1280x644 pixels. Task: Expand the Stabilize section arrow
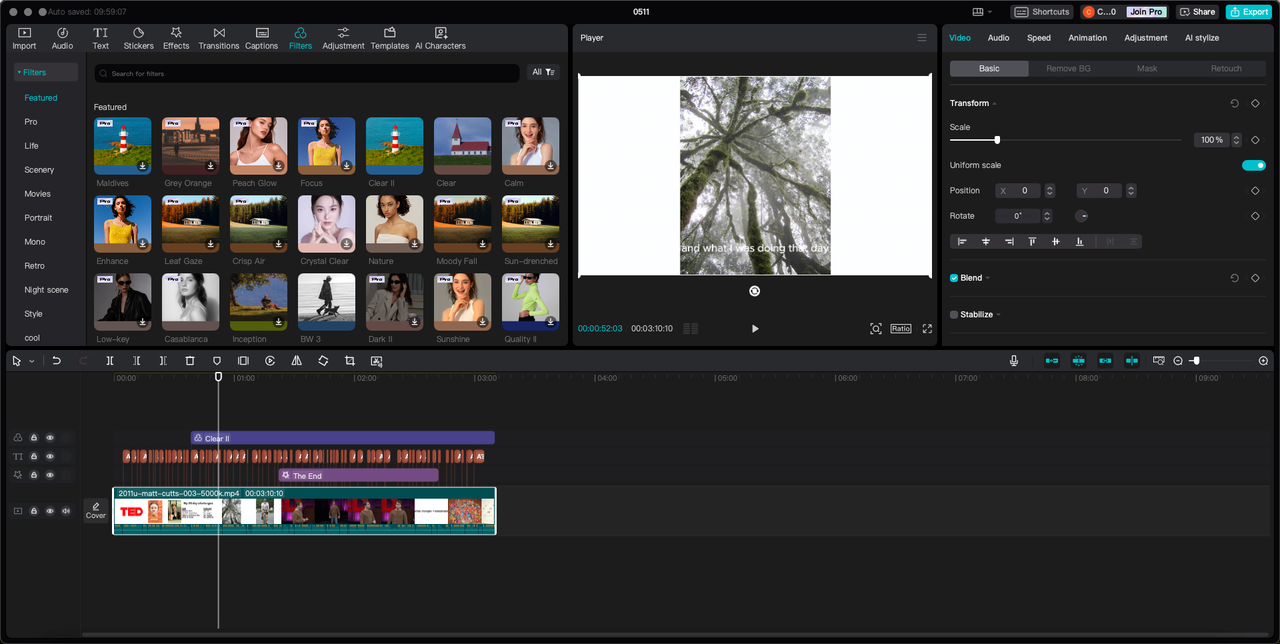(x=998, y=314)
